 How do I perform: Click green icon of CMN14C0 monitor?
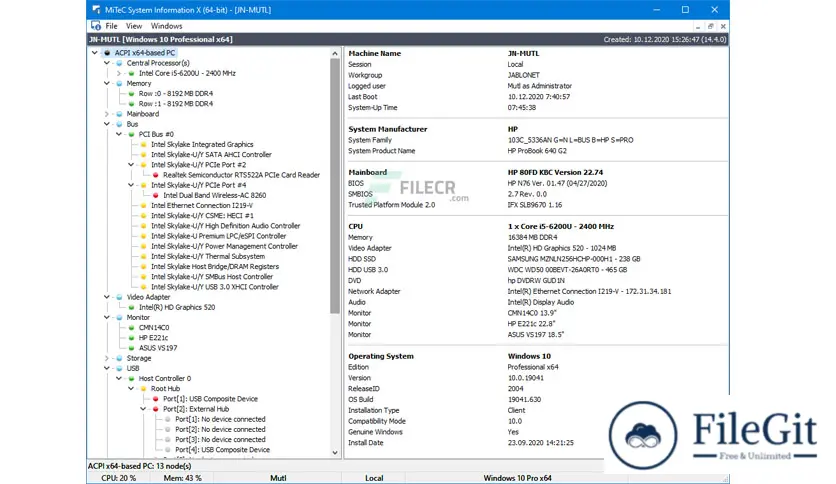click(x=132, y=327)
